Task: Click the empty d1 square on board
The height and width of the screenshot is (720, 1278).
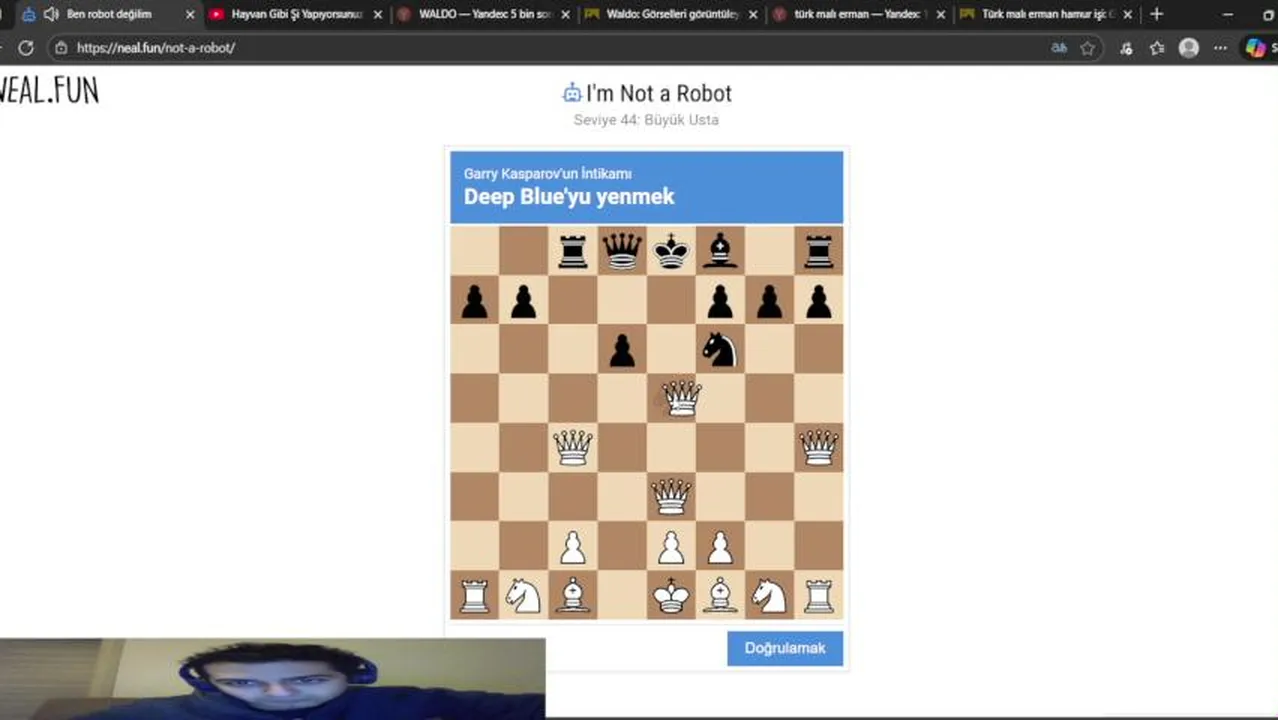Action: tap(622, 595)
